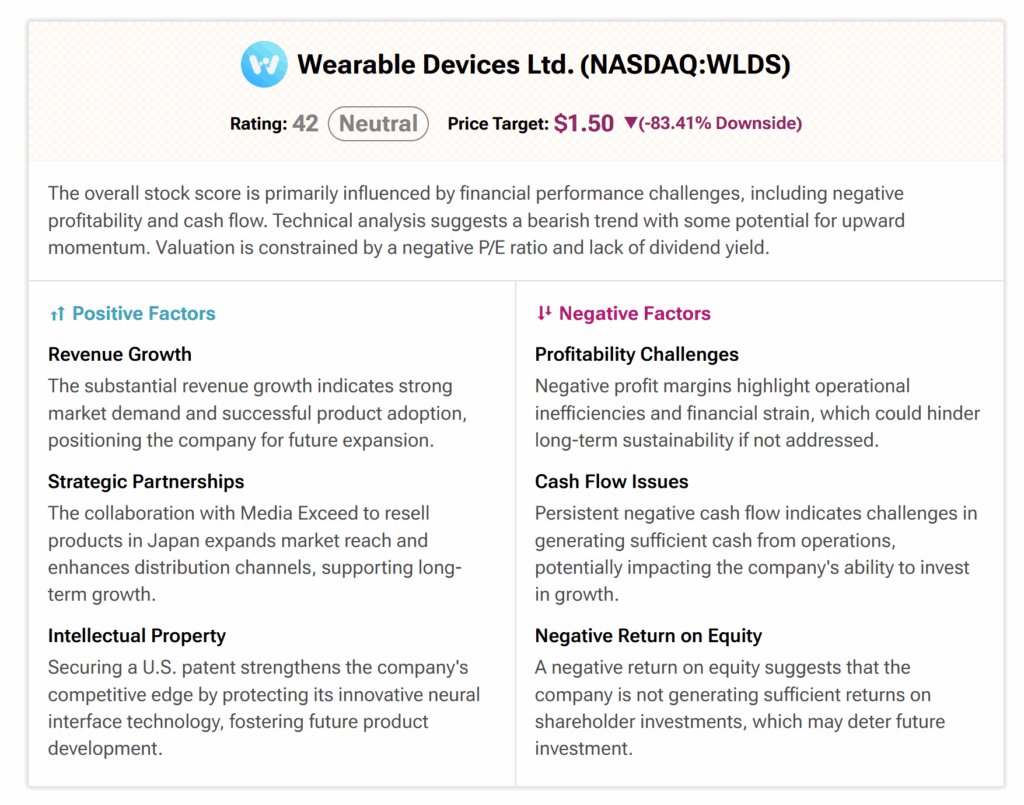Click the Neutral rating badge
This screenshot has height=805, width=1024.
tap(378, 124)
